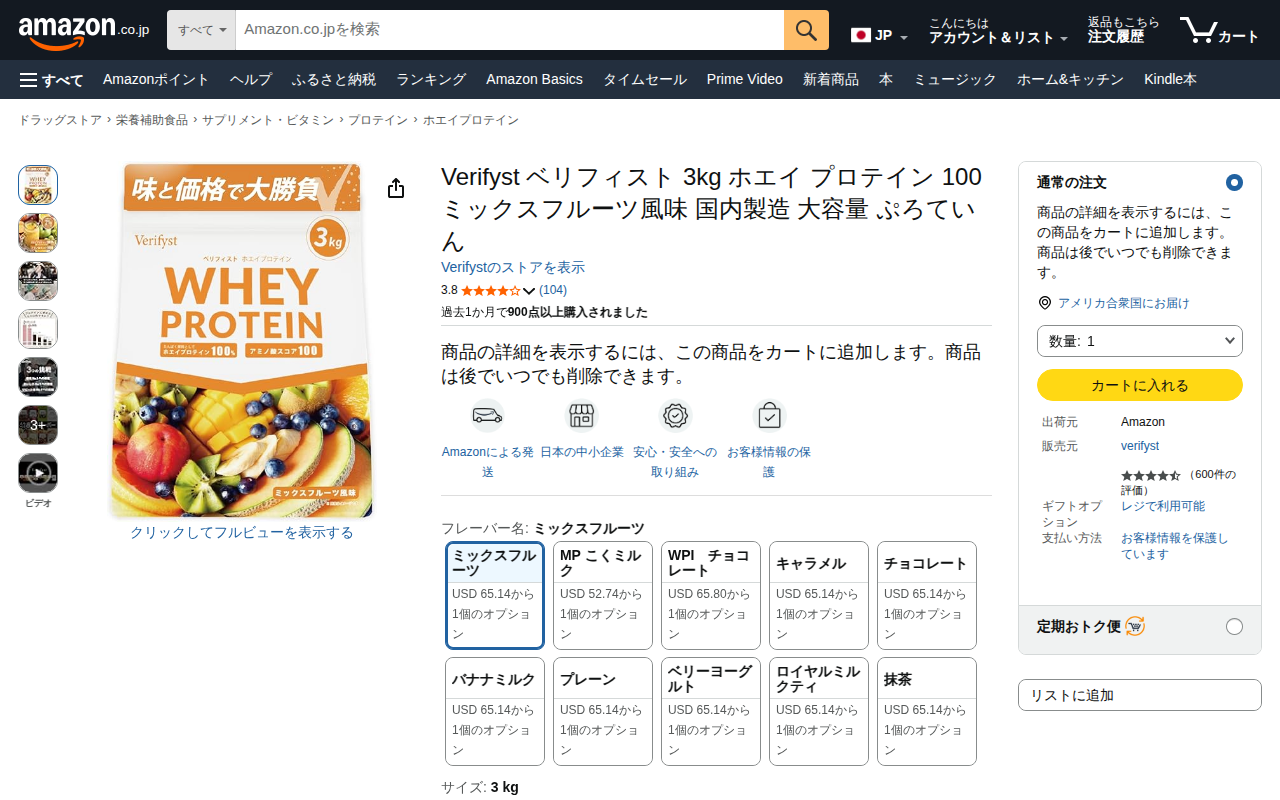Open ふるさと納税 nav item
The height and width of the screenshot is (800, 1280).
point(334,80)
